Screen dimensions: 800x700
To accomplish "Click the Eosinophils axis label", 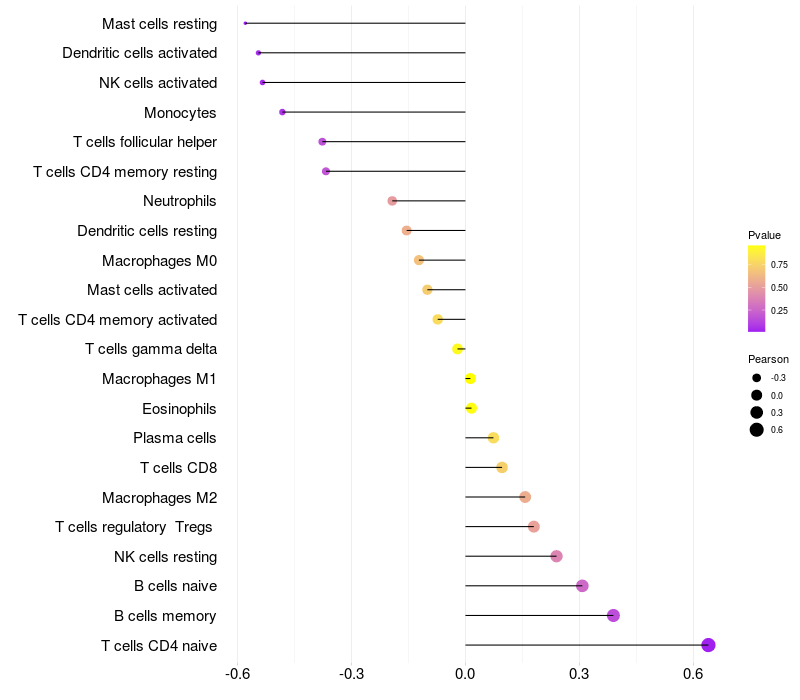I will coord(179,409).
